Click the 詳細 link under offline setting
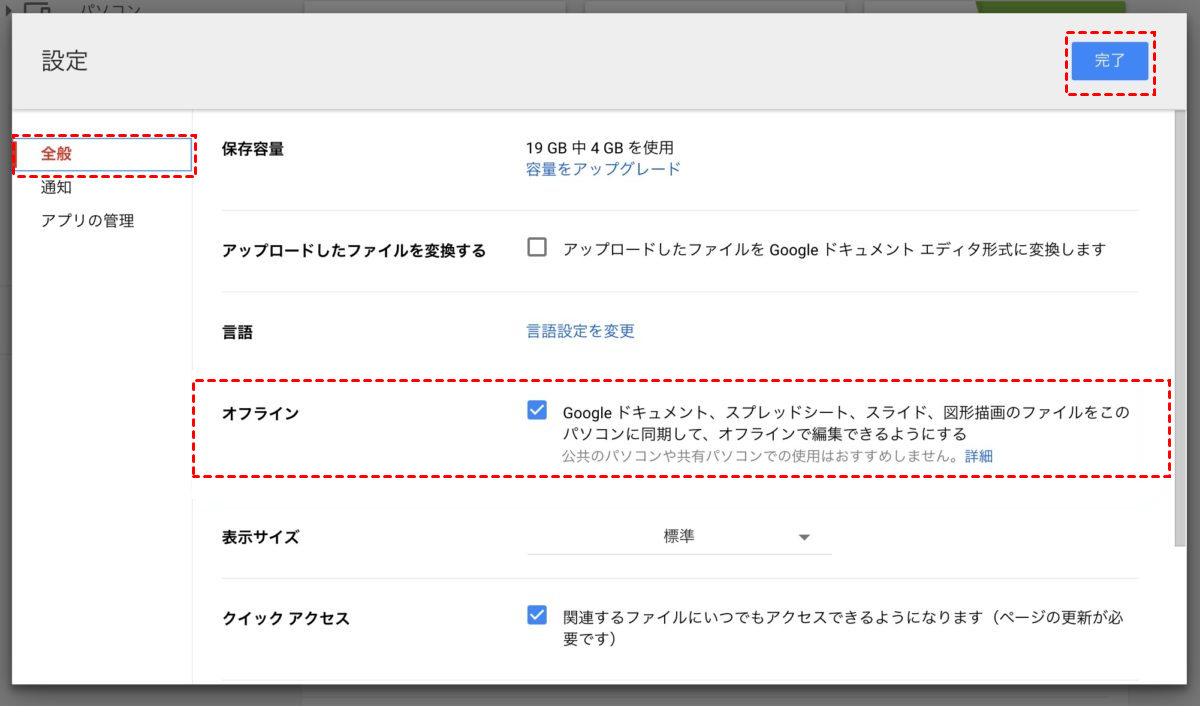Viewport: 1200px width, 706px height. 979,456
